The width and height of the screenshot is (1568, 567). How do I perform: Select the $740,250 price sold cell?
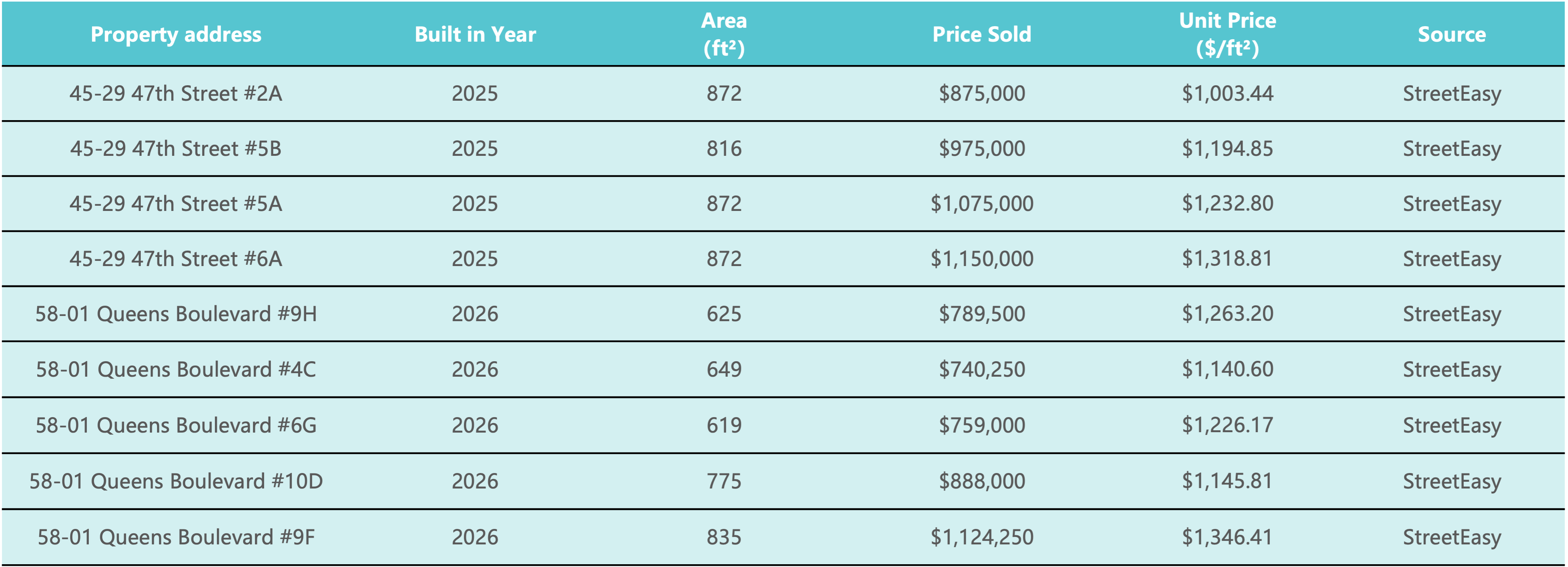coord(981,369)
